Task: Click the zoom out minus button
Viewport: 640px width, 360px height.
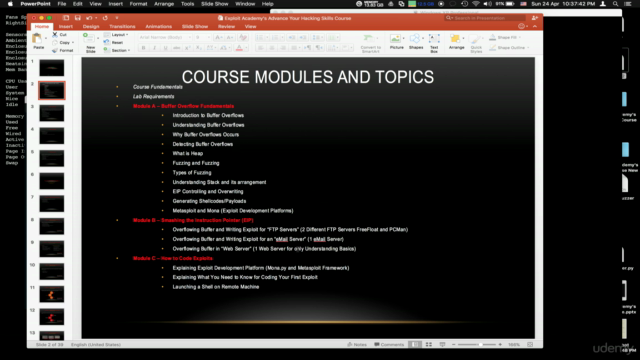Action: click(453, 344)
